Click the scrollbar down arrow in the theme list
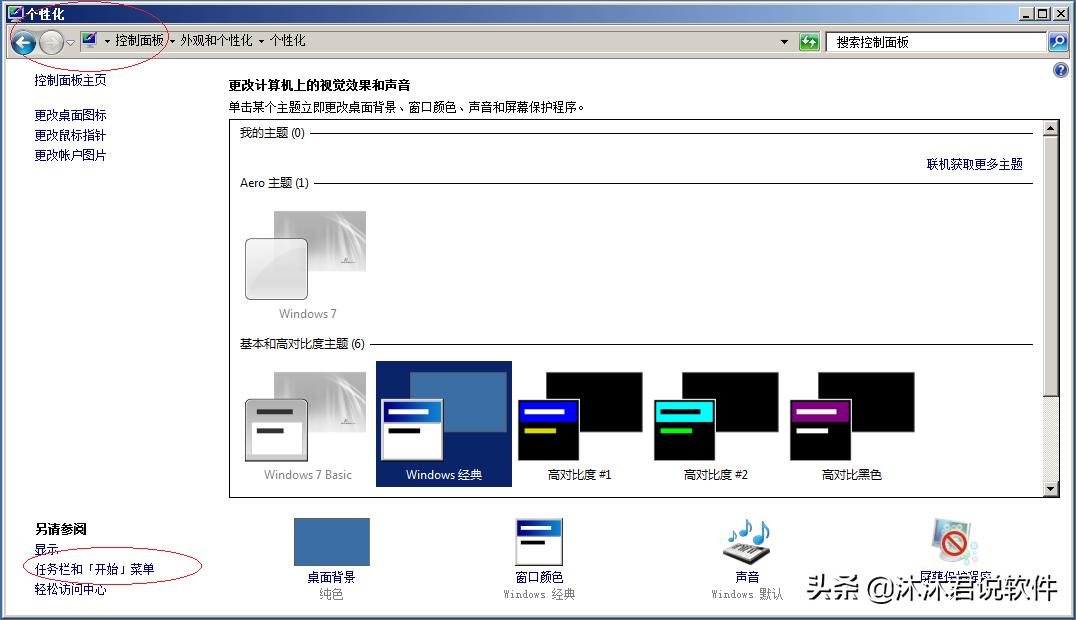The height and width of the screenshot is (620, 1076). pyautogui.click(x=1051, y=488)
